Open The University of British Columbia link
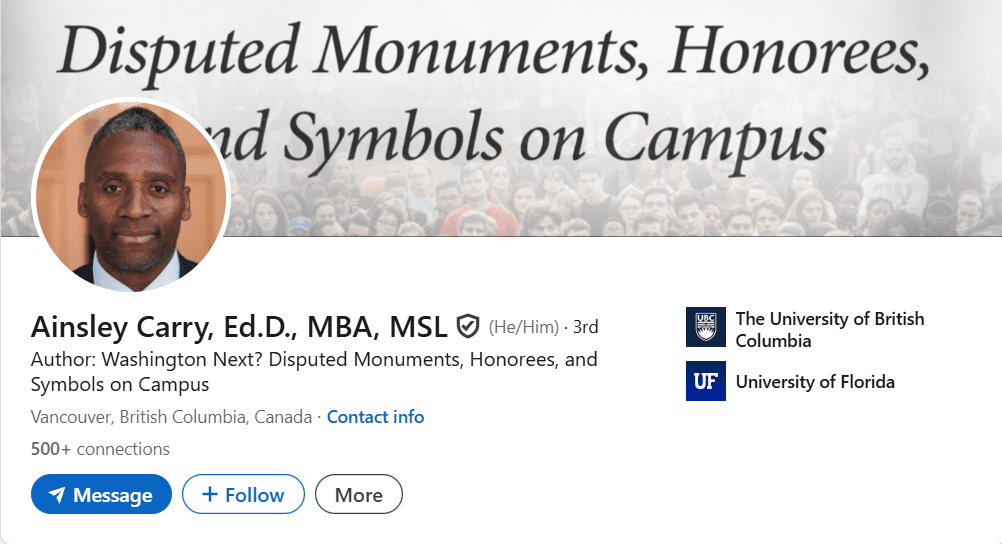This screenshot has height=544, width=1002. click(x=829, y=329)
